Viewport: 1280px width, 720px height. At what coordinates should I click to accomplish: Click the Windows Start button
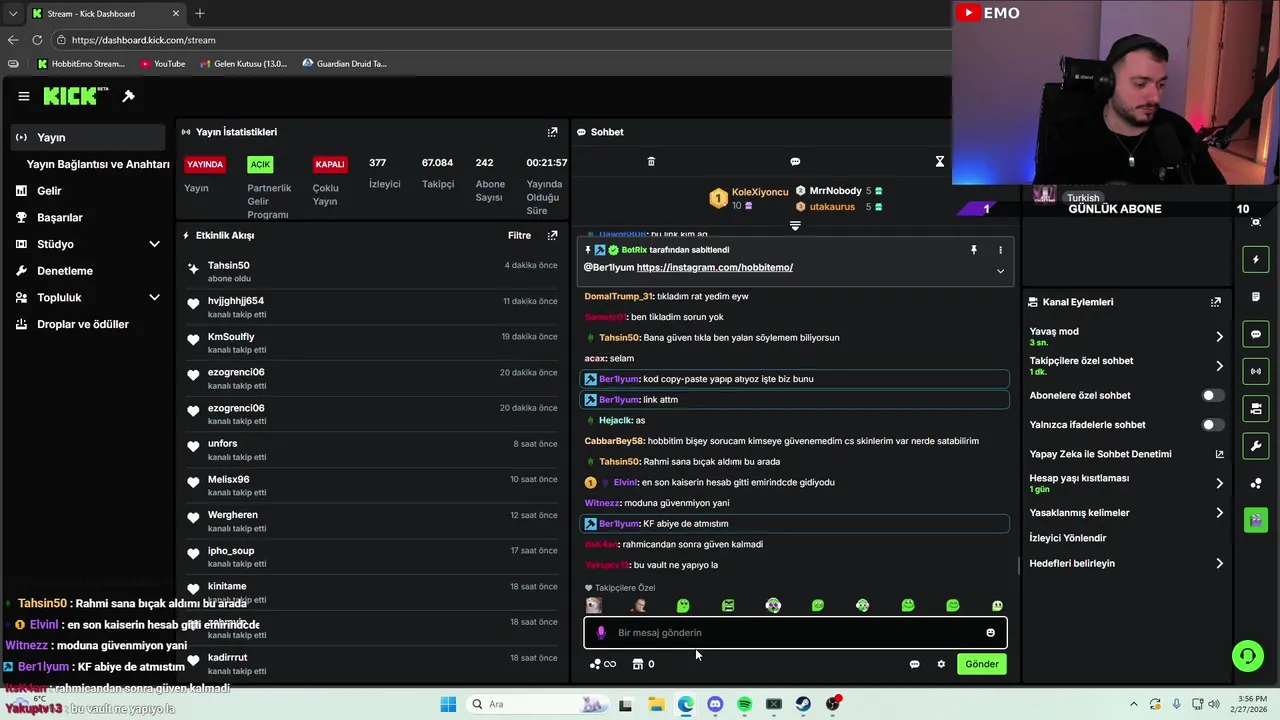pos(448,704)
